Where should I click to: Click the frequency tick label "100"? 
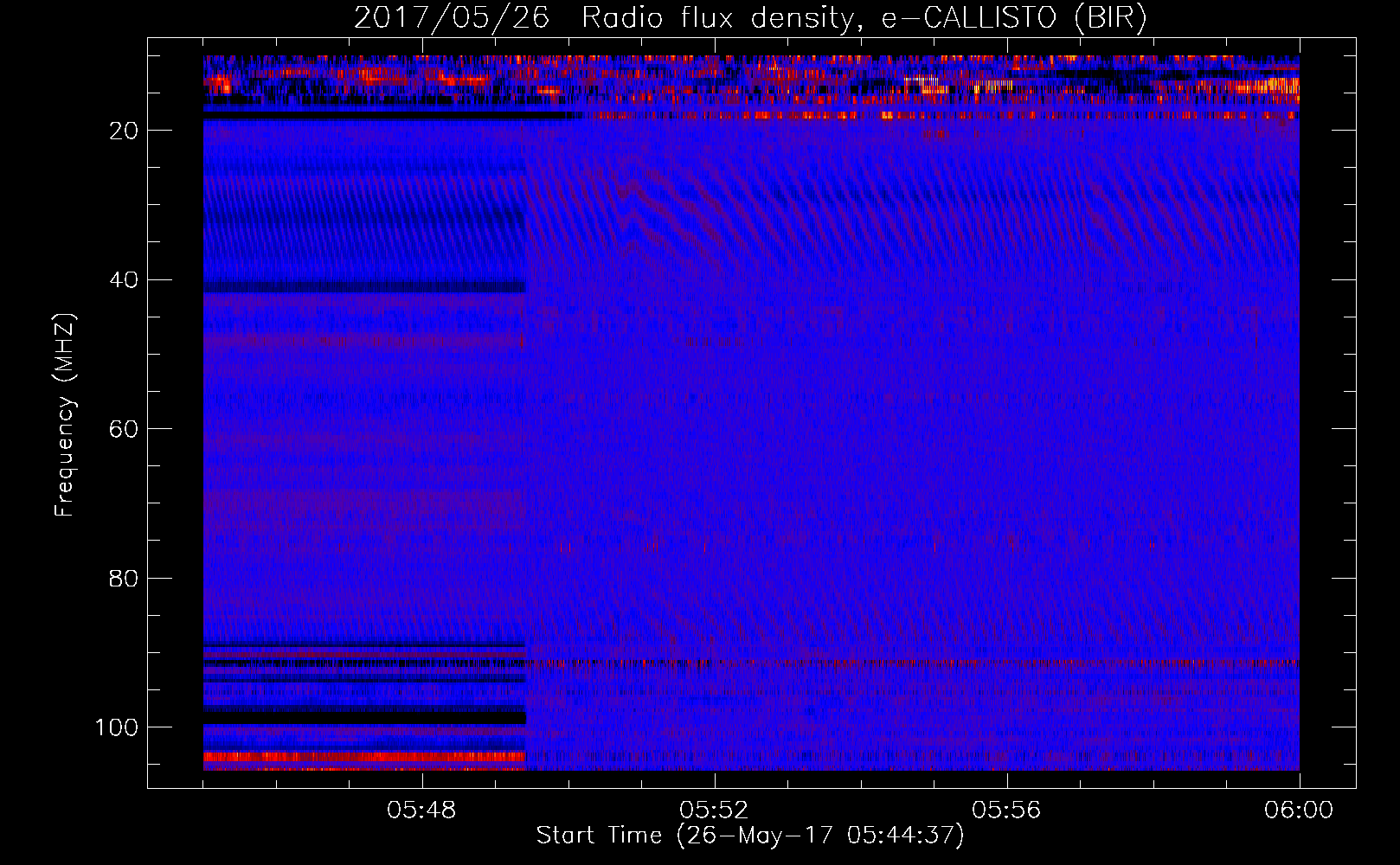[x=117, y=727]
